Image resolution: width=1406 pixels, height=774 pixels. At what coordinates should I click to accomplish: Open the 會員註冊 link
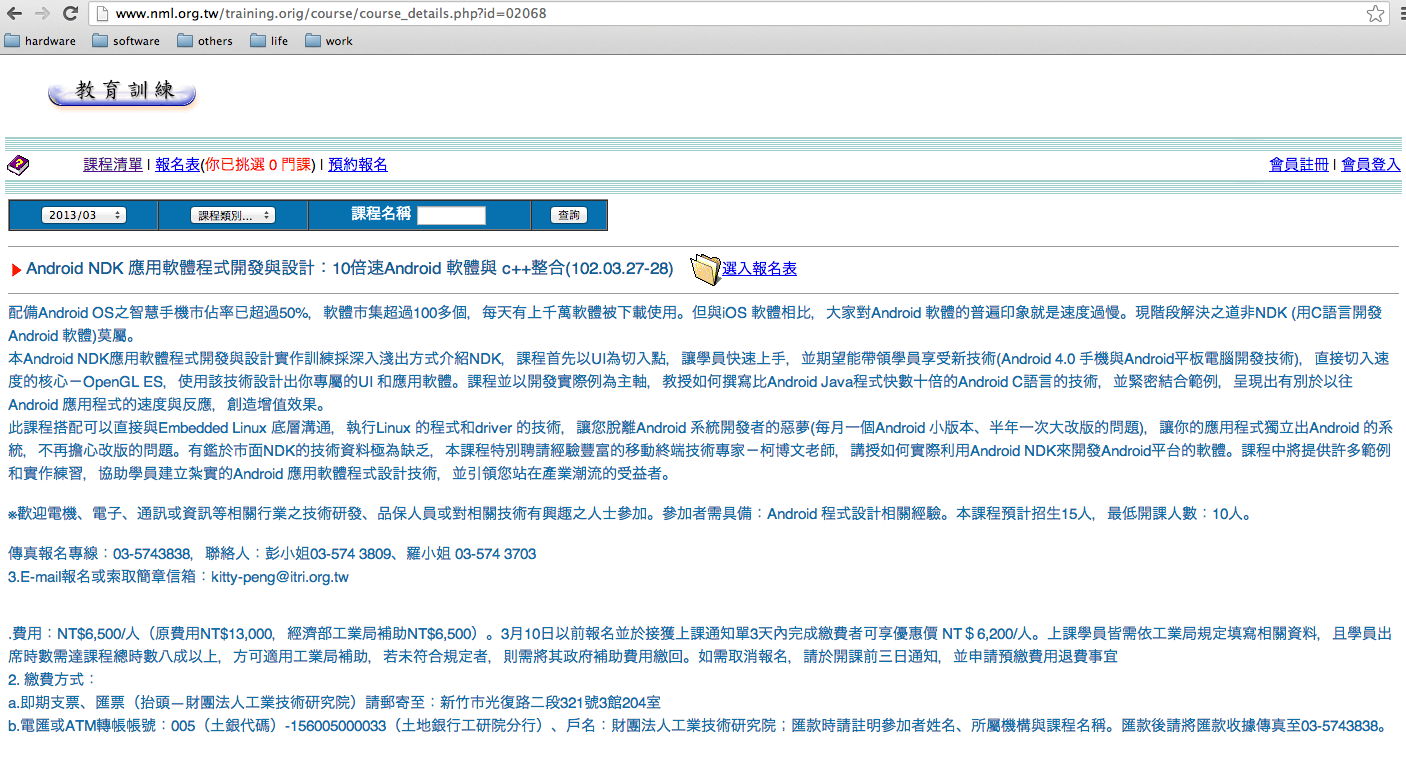[x=1299, y=165]
